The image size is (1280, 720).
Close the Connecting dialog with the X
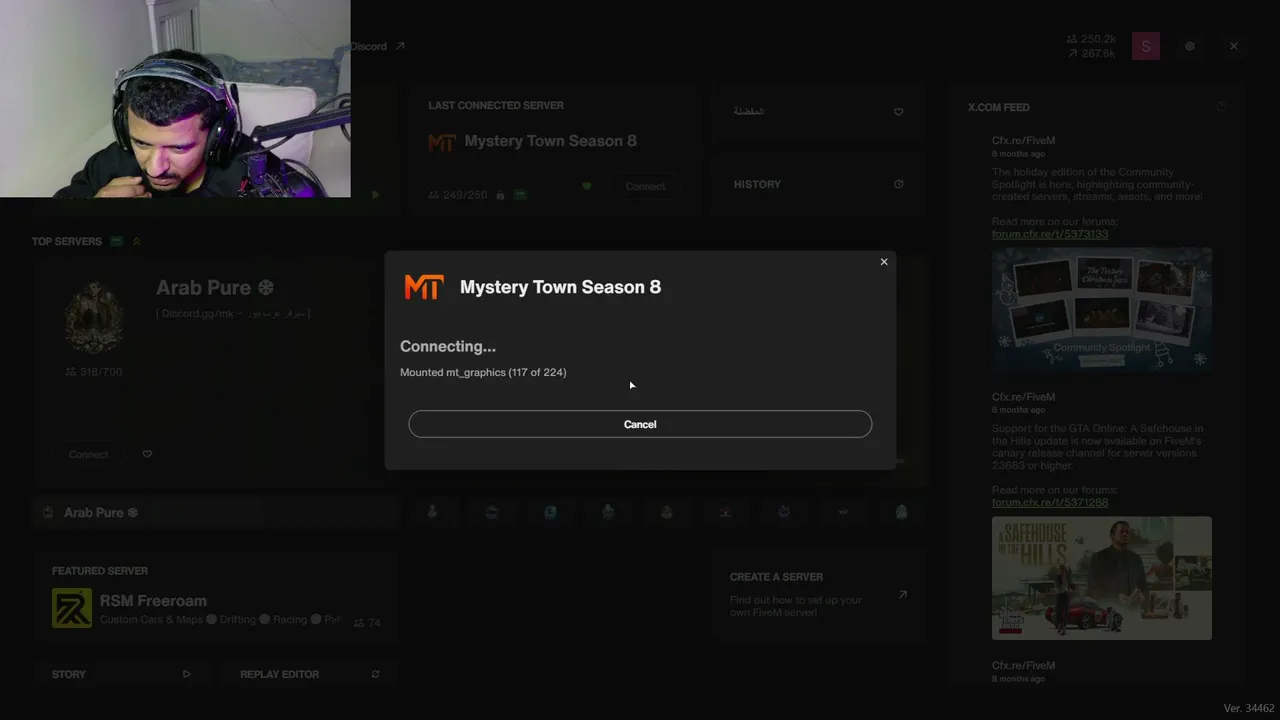[884, 262]
